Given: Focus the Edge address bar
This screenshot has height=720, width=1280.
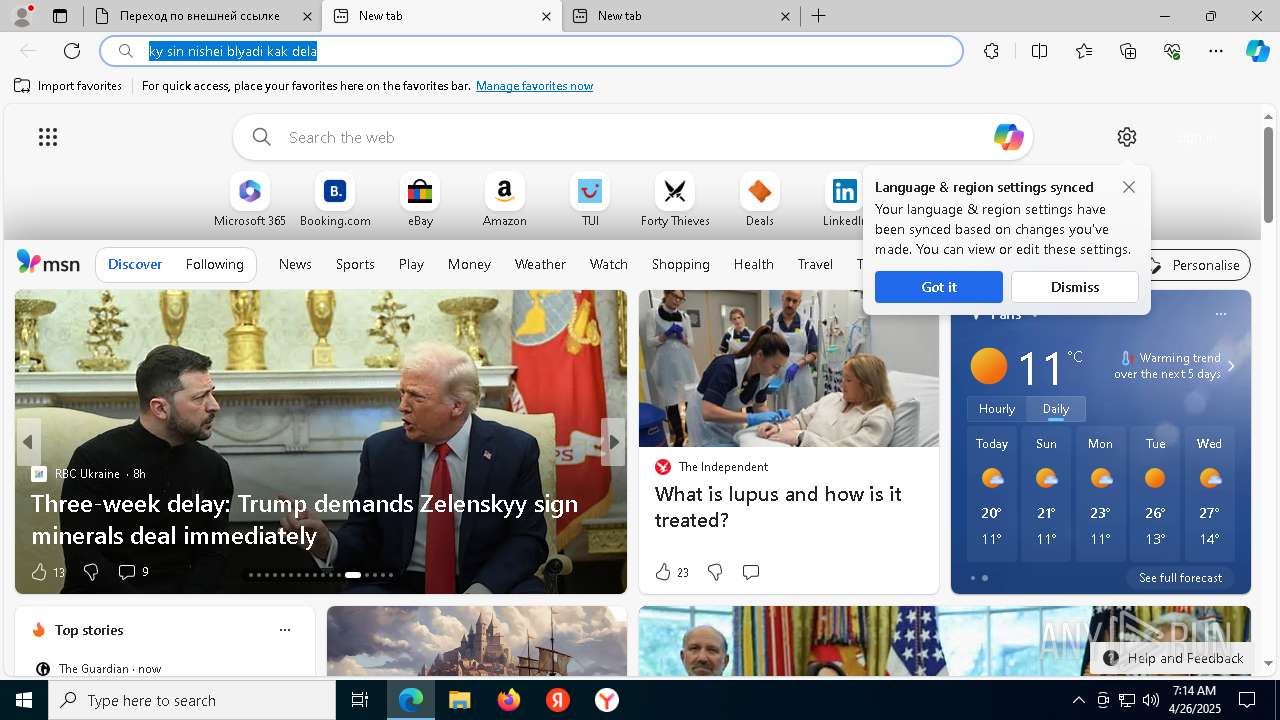Looking at the screenshot, I should [x=531, y=51].
